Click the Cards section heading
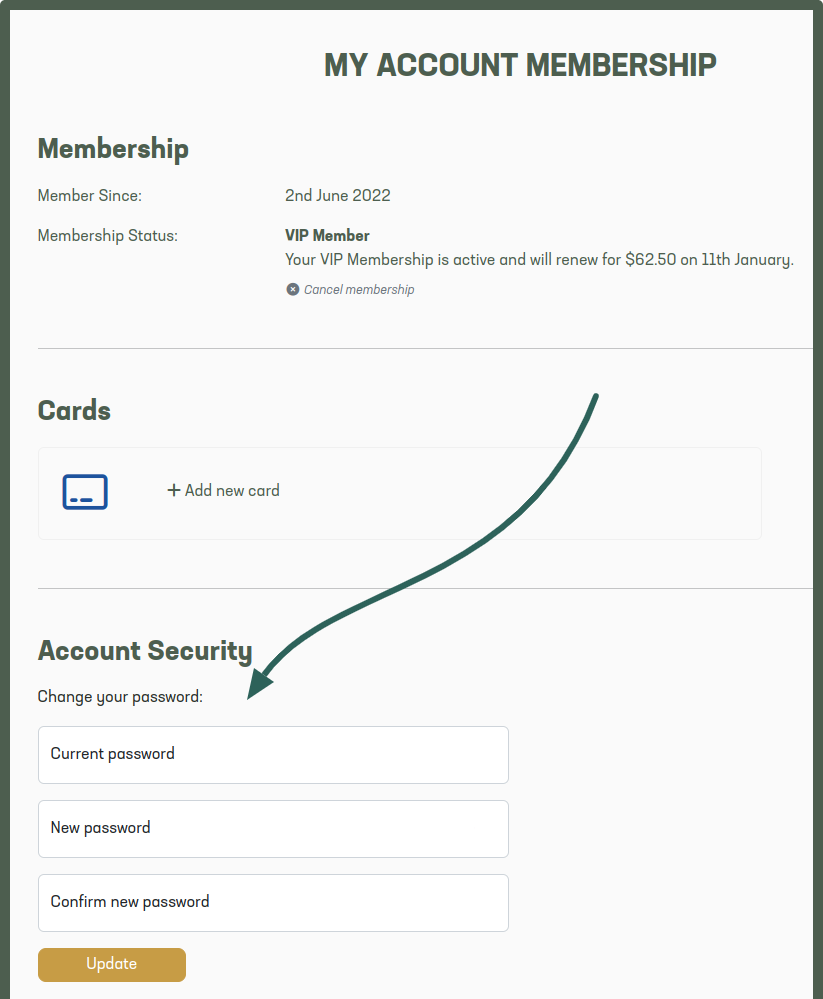This screenshot has height=999, width=823. click(x=74, y=410)
